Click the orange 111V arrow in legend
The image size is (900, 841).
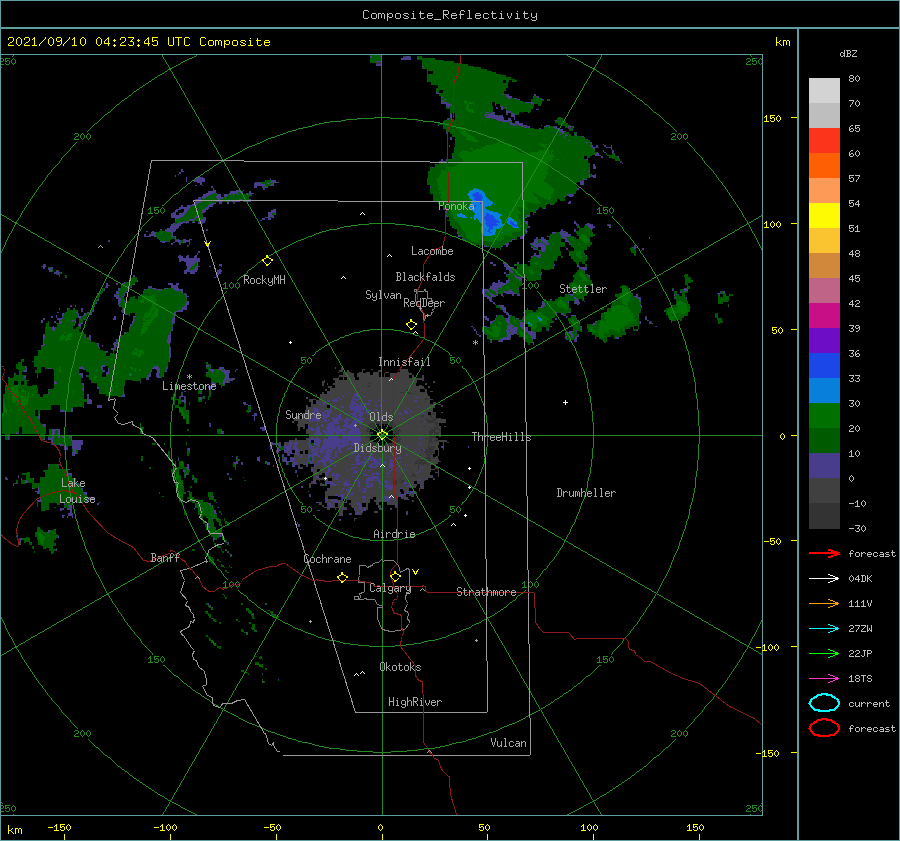pos(824,603)
